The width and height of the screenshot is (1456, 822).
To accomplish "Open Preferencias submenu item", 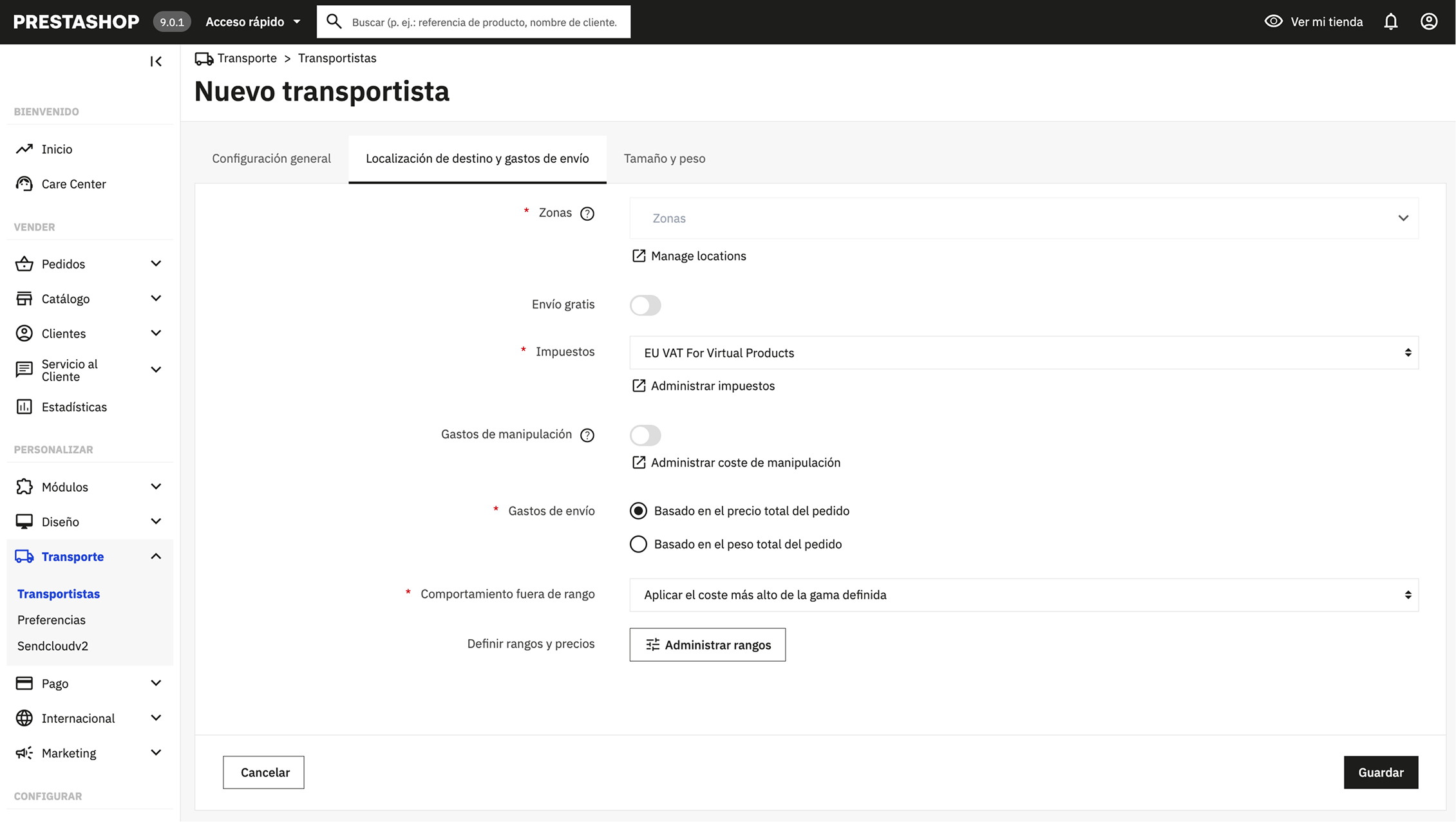I will (x=52, y=620).
